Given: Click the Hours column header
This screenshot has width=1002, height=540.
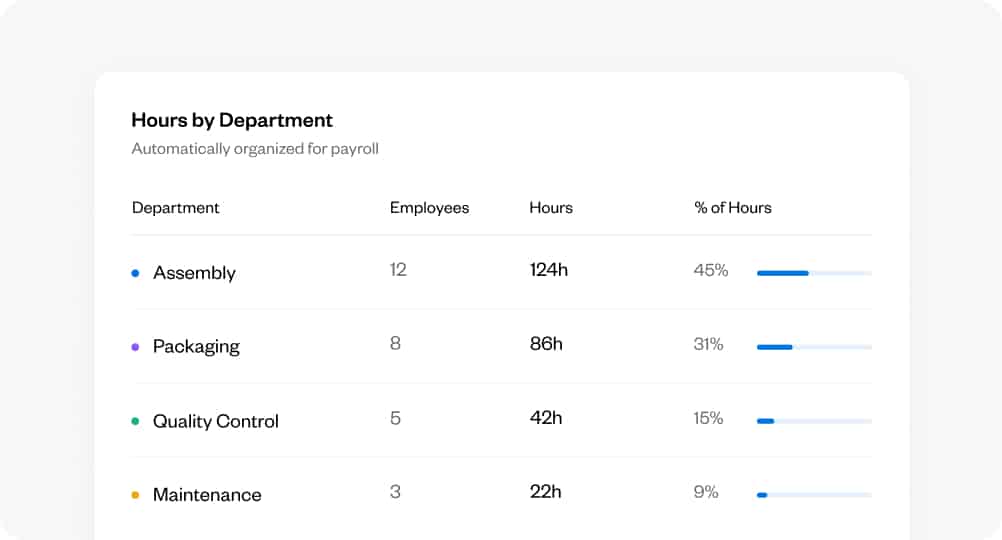Looking at the screenshot, I should click(x=551, y=208).
